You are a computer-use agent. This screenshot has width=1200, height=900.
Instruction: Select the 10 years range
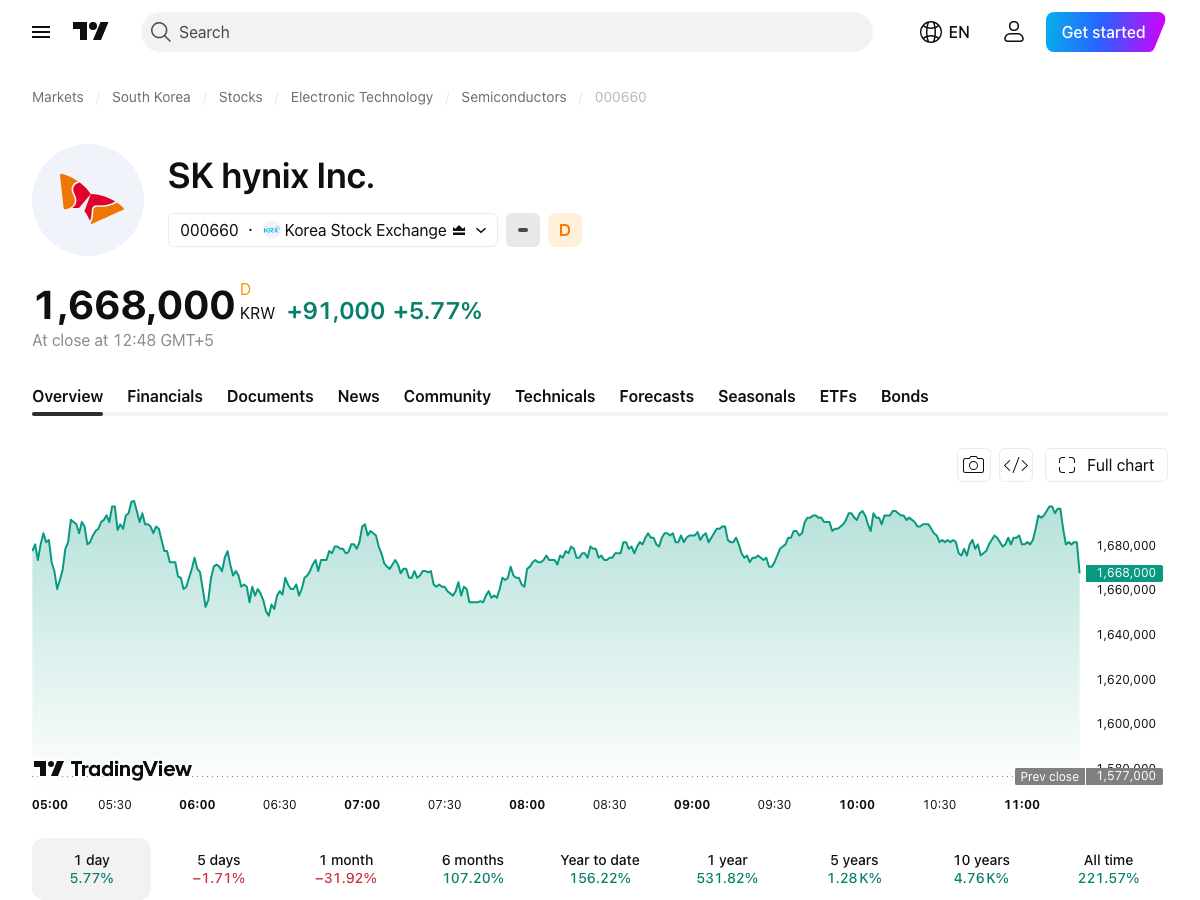coord(981,869)
